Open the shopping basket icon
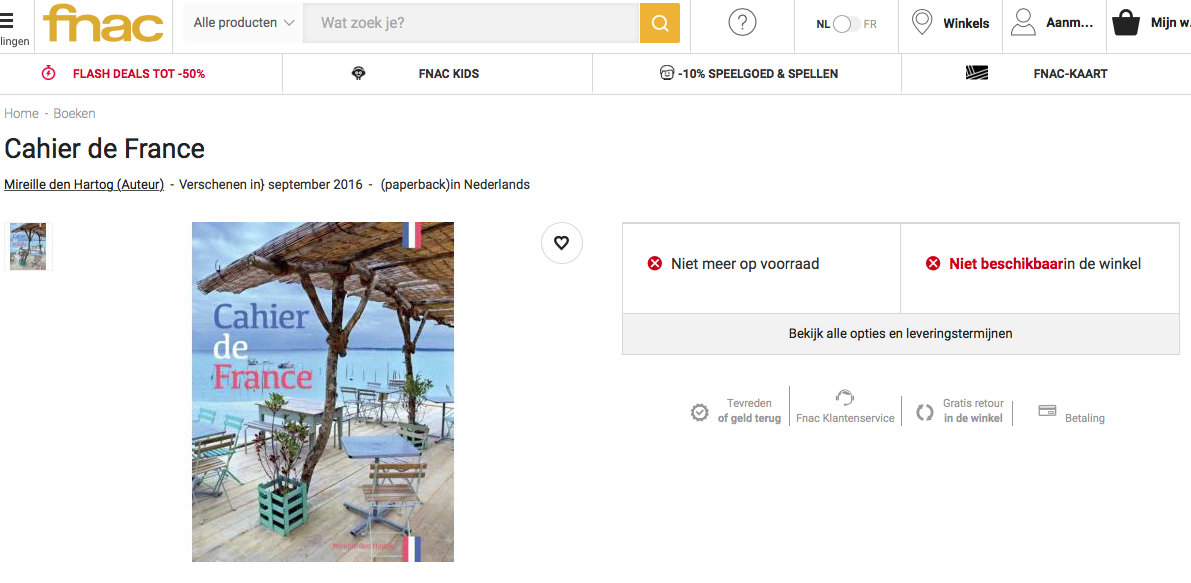Screen dimensions: 1191x583 [x=1126, y=23]
